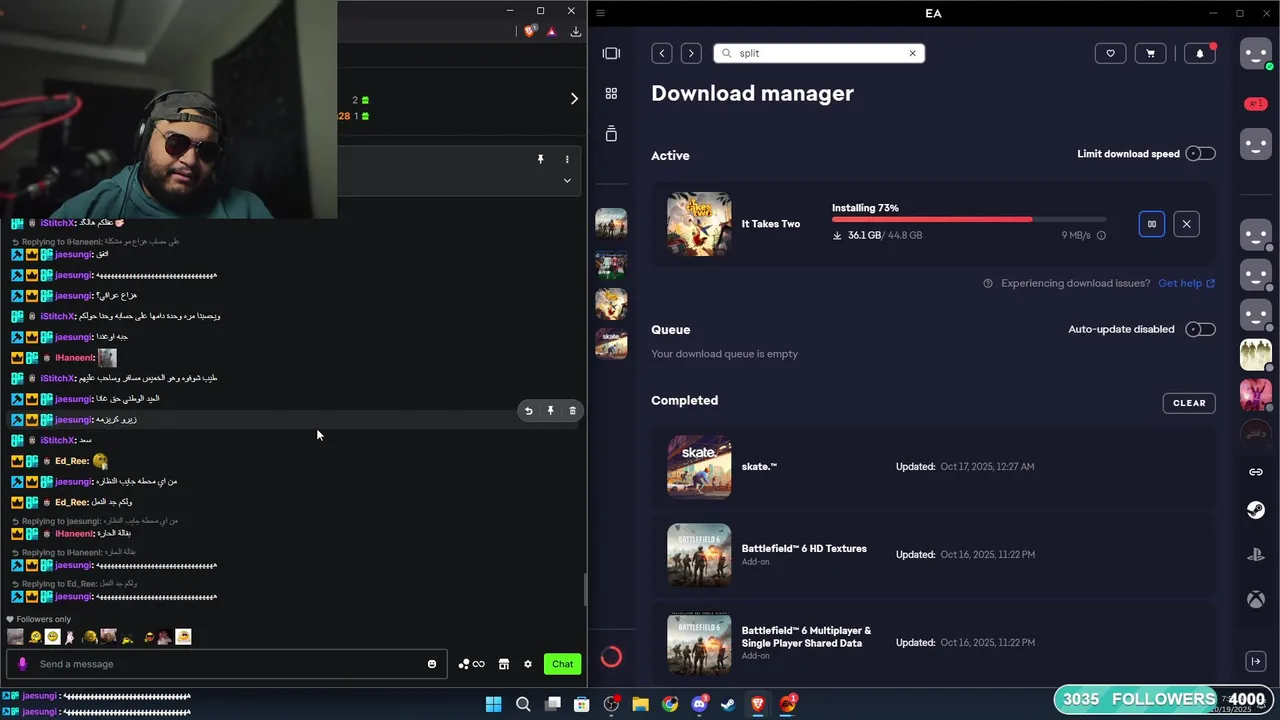
Task: Open Battlefield 6 Multiplayer Shared Data thumbnail
Action: click(x=699, y=642)
